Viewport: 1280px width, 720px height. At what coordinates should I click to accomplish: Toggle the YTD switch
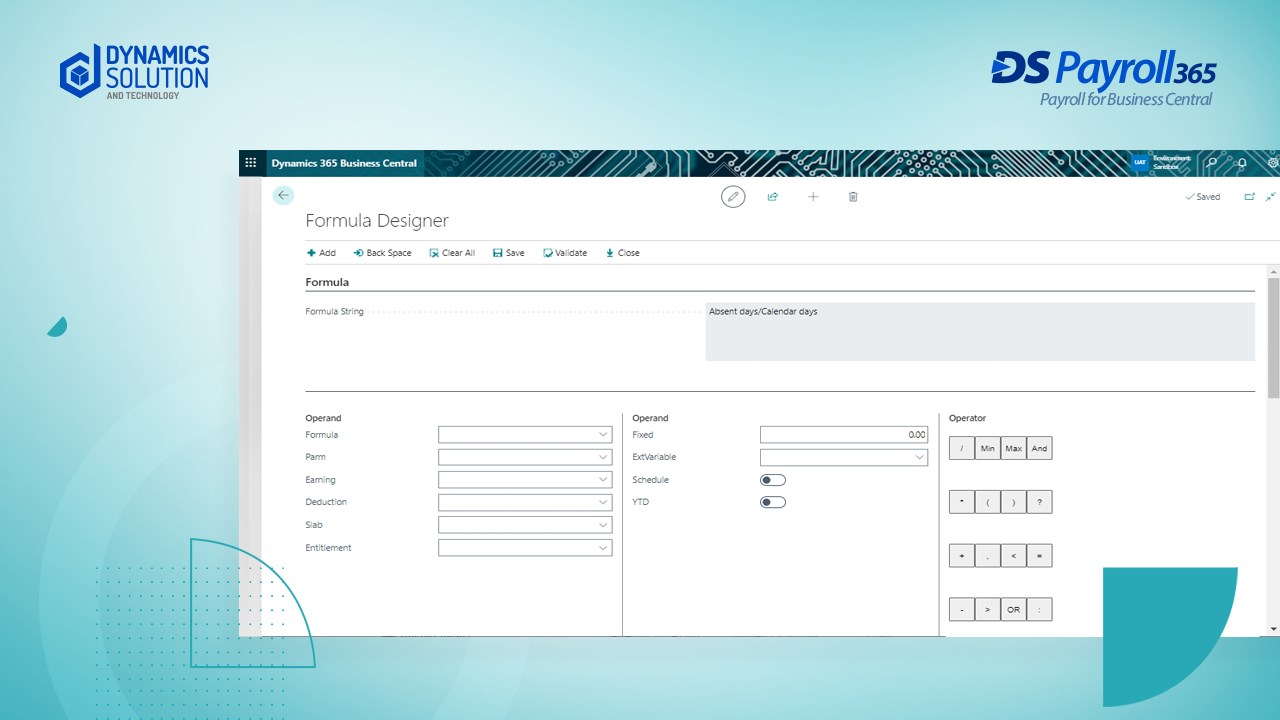click(x=773, y=502)
